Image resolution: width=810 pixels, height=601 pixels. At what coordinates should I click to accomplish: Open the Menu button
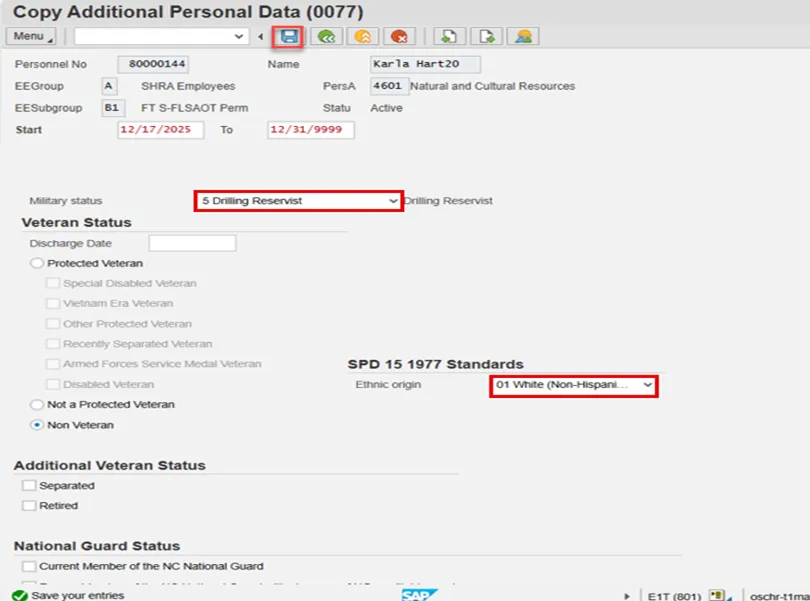tap(30, 36)
